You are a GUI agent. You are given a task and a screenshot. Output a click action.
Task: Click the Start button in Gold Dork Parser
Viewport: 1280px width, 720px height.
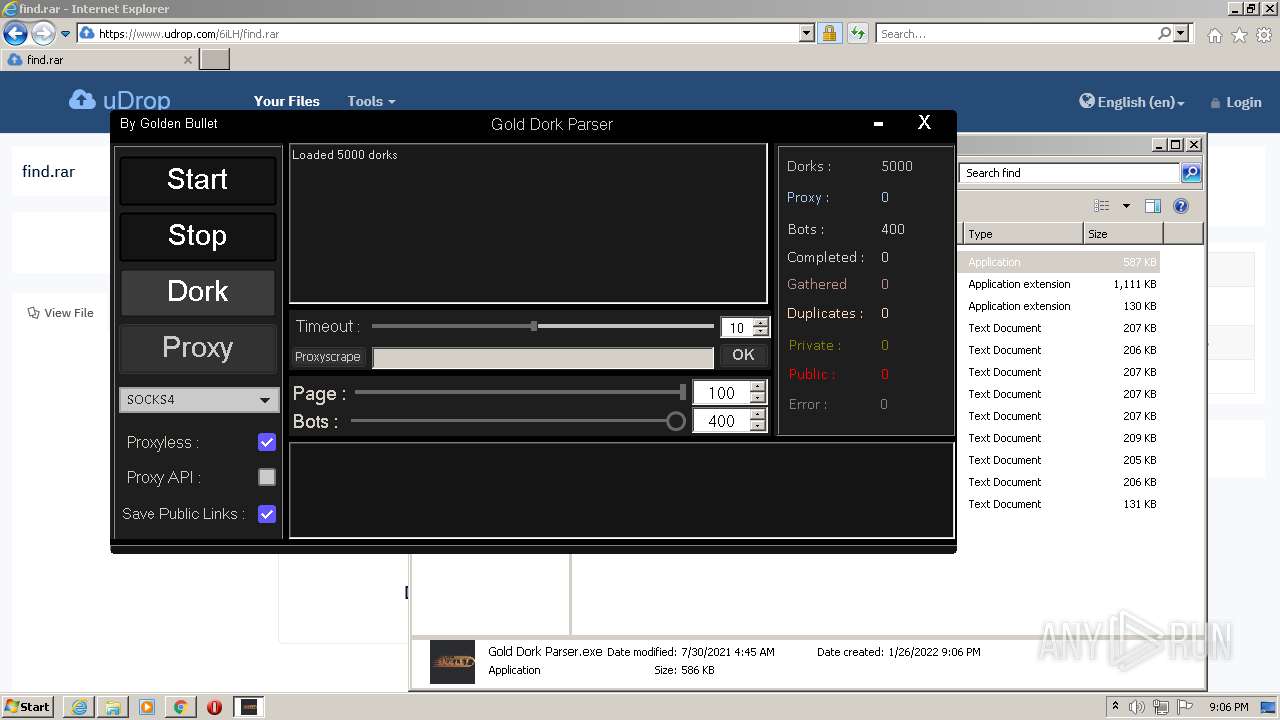click(197, 180)
